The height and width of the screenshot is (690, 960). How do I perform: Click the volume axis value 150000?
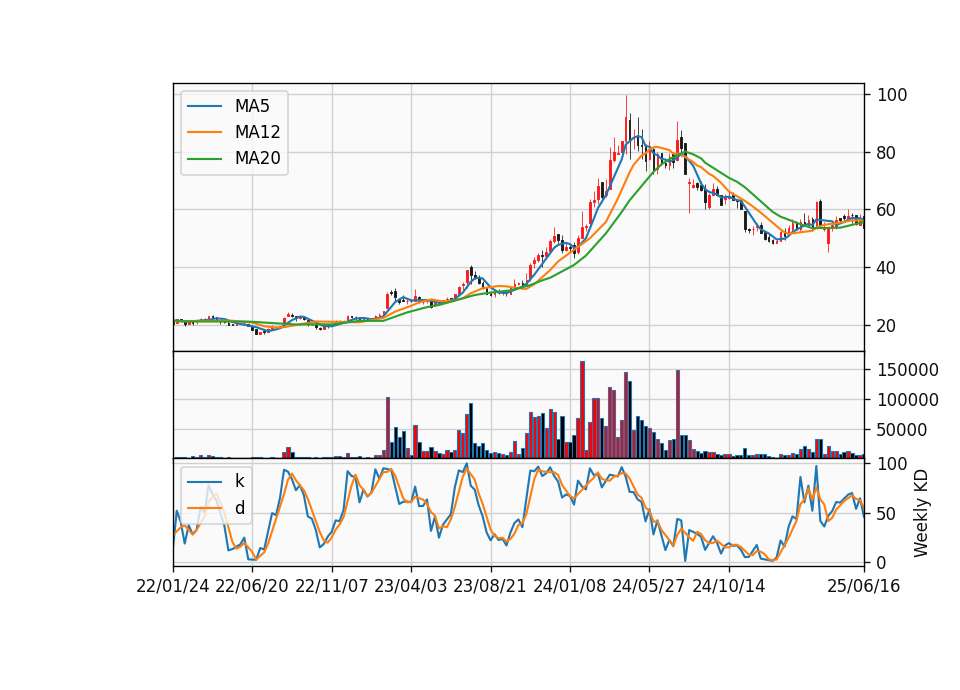coord(908,370)
